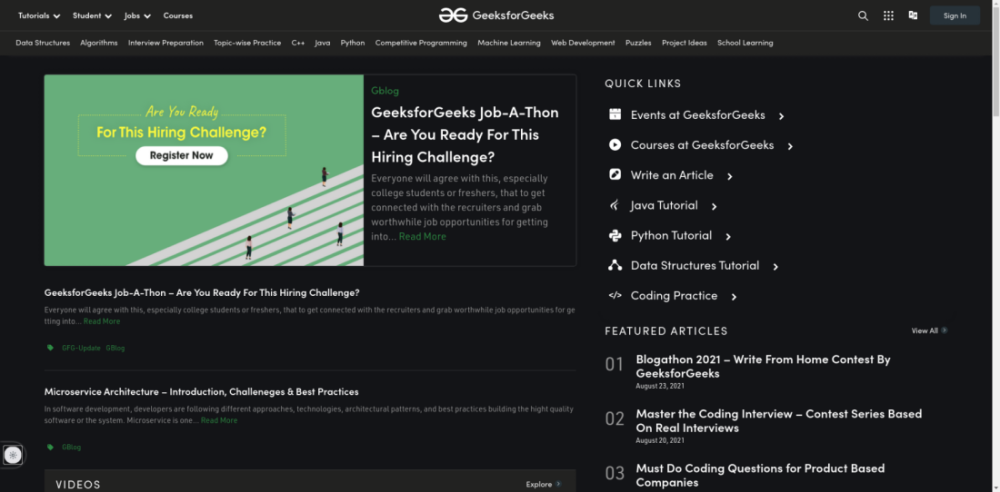
Task: Click the tag icon under Microservice Architecture article
Action: point(50,447)
